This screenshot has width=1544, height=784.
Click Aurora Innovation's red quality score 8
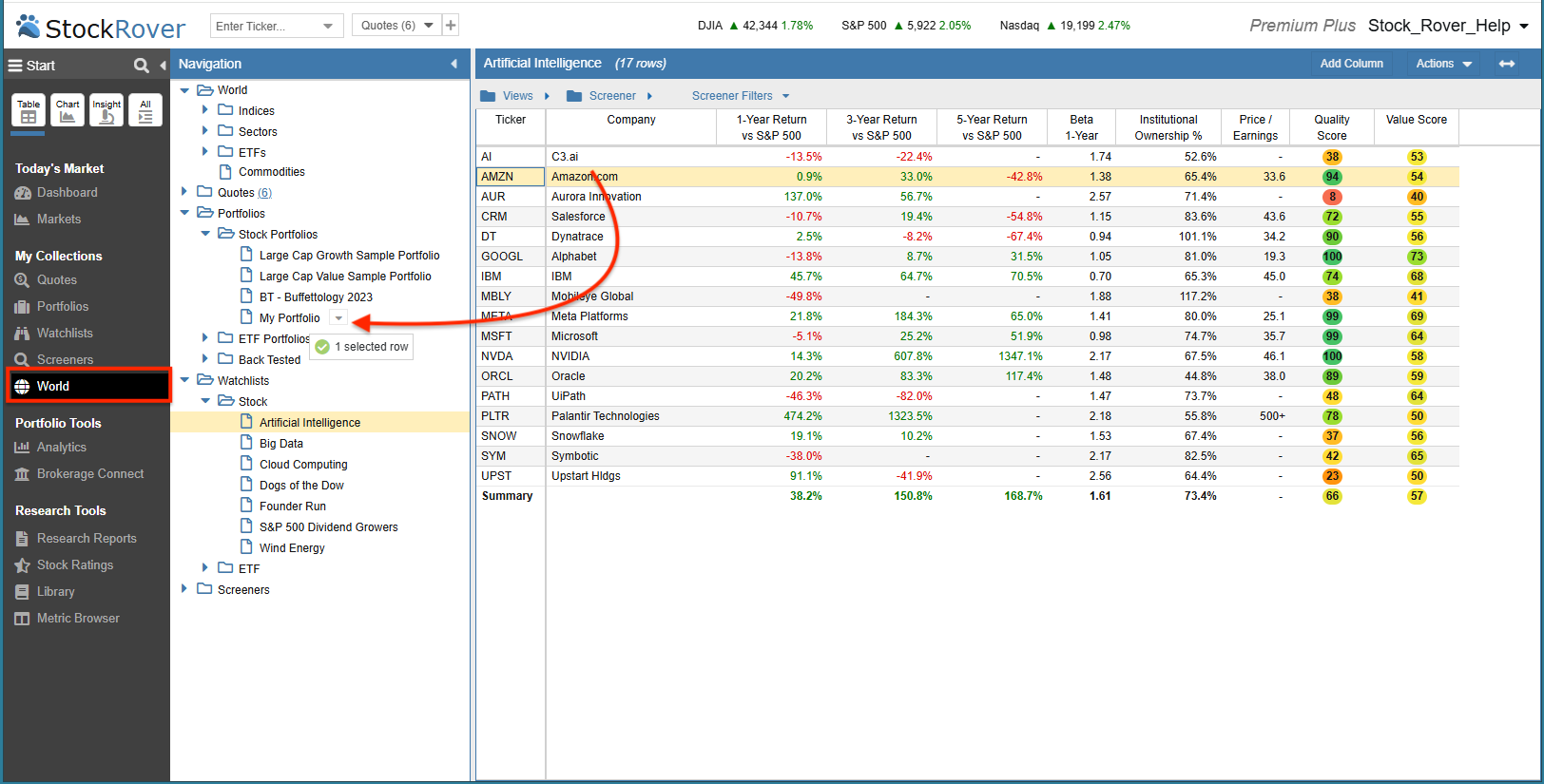(x=1332, y=197)
